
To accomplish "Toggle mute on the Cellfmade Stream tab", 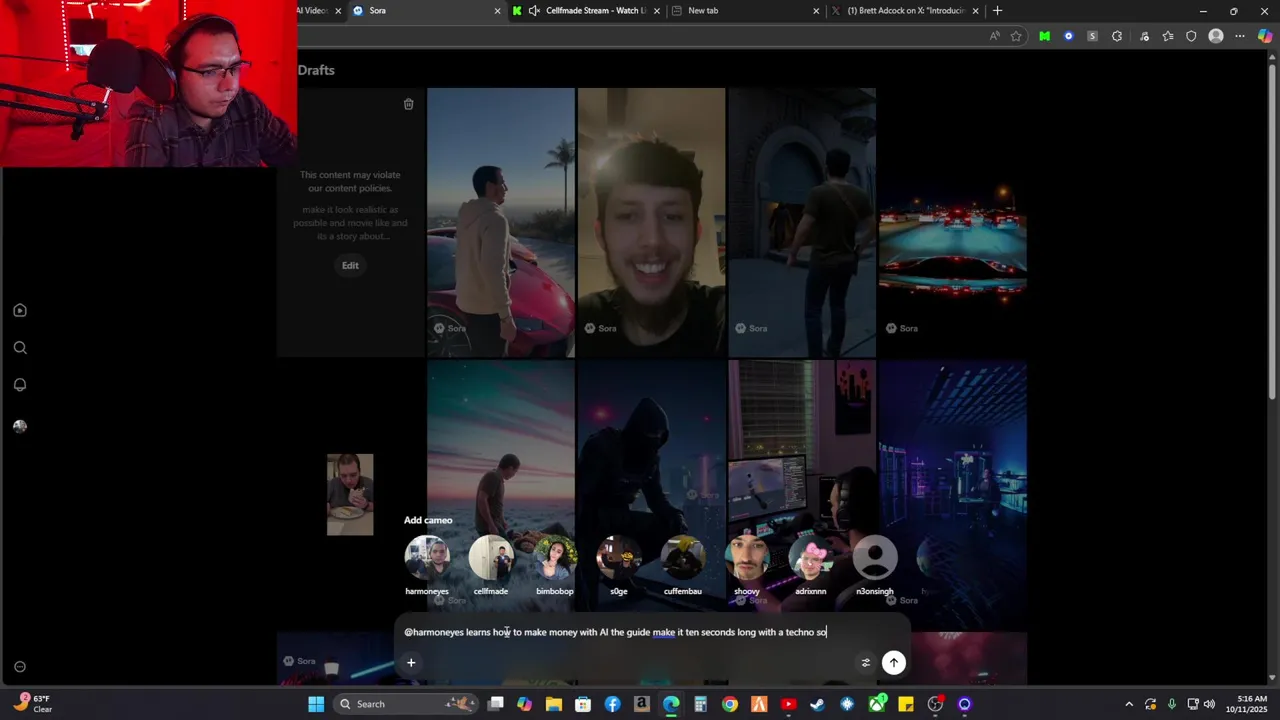I will coord(534,11).
